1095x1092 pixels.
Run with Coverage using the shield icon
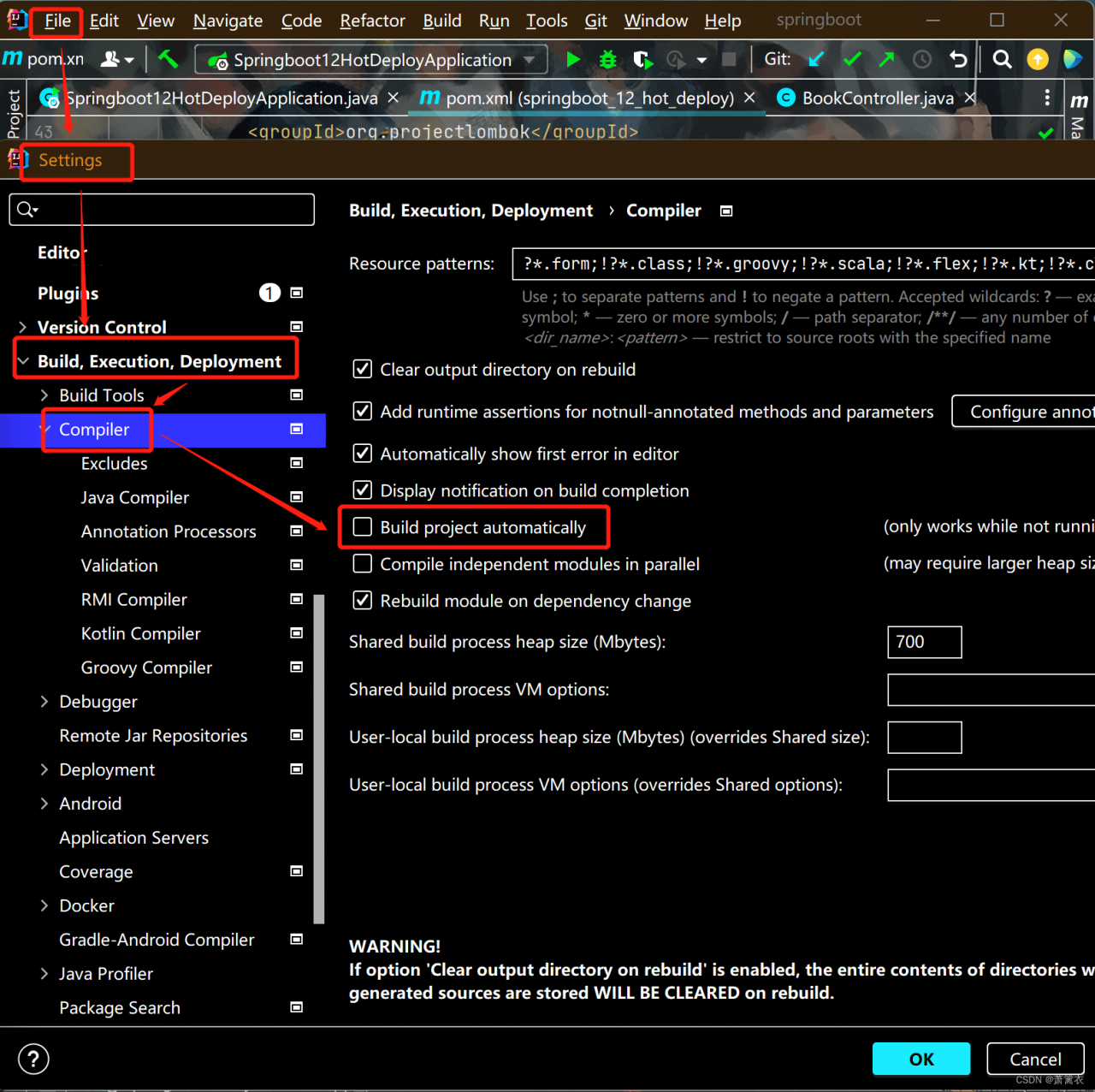click(x=642, y=59)
